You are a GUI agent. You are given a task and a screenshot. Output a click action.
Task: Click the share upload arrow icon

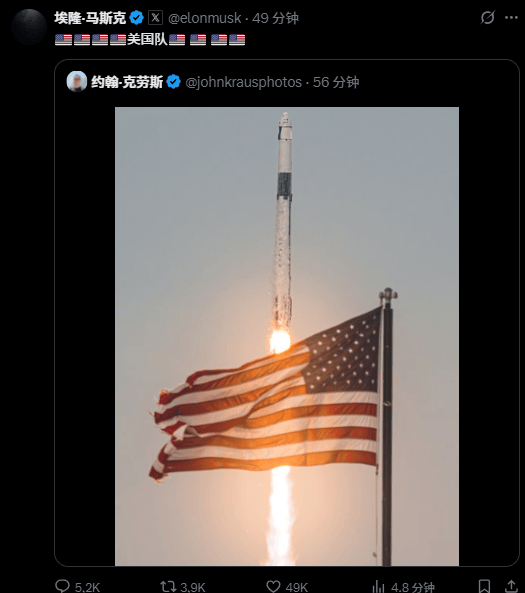(511, 587)
